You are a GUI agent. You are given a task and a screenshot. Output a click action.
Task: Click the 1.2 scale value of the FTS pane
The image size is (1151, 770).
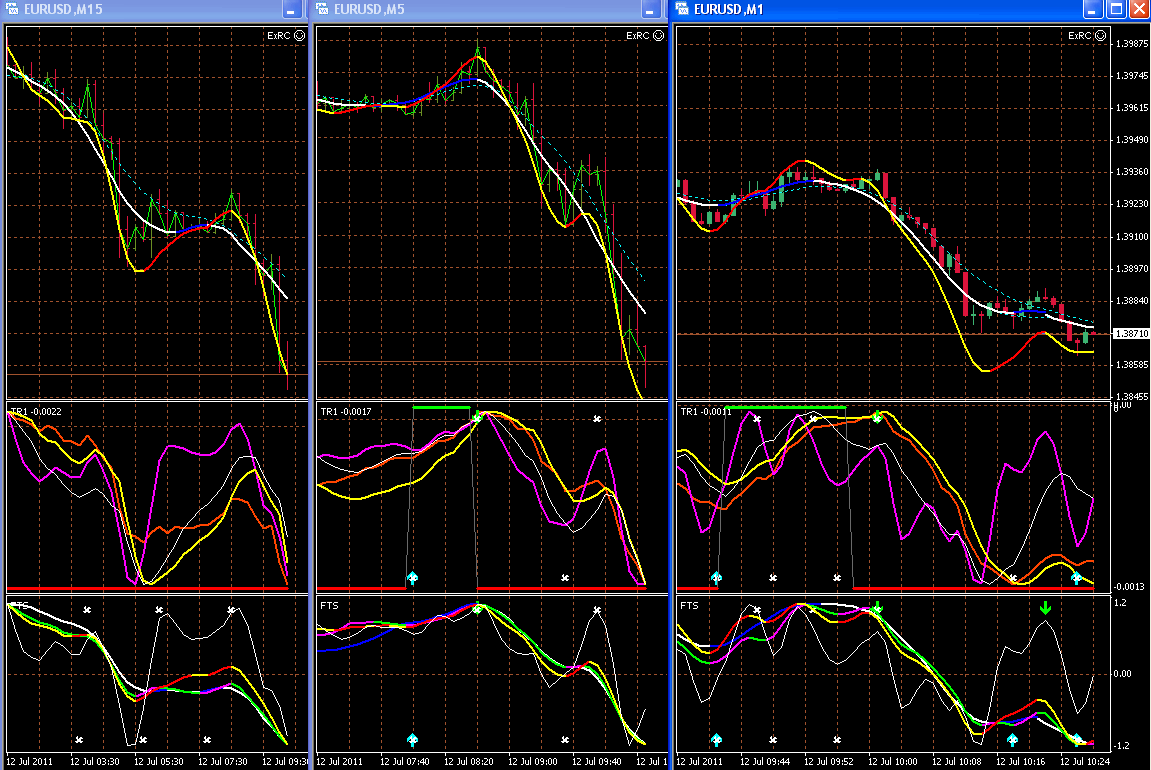pos(1120,603)
